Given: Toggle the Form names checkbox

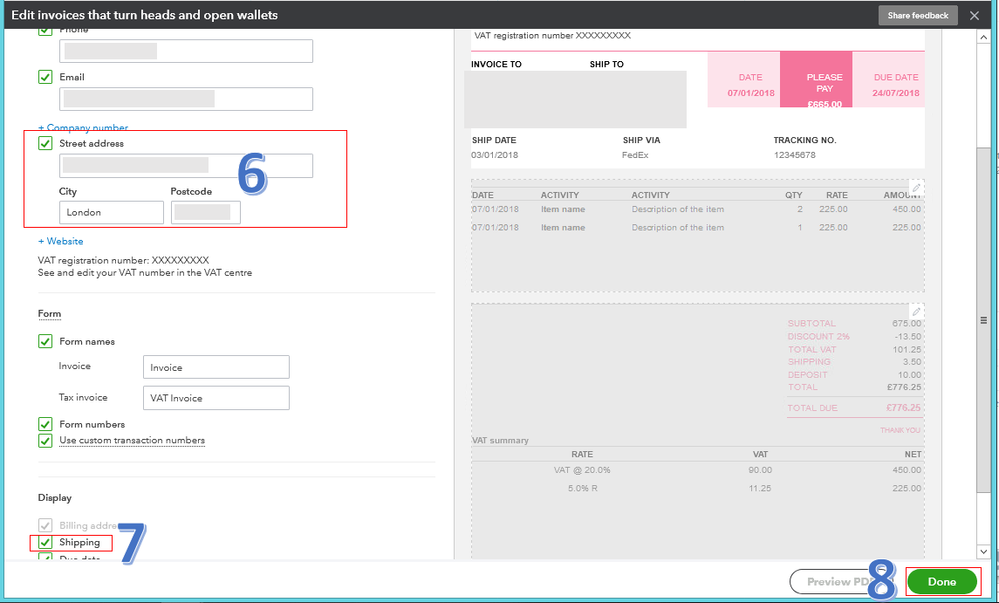Looking at the screenshot, I should click(45, 341).
